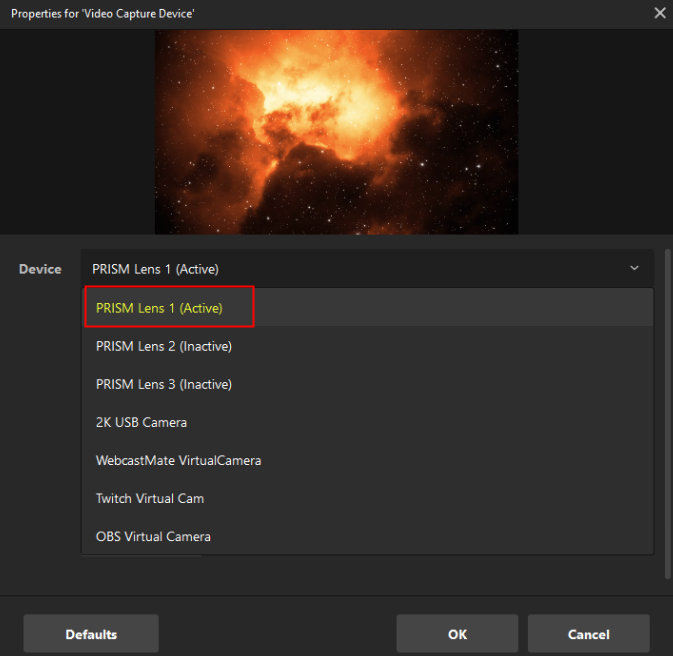Image resolution: width=673 pixels, height=656 pixels.
Task: Click the orange nebula video preview
Action: tap(336, 130)
